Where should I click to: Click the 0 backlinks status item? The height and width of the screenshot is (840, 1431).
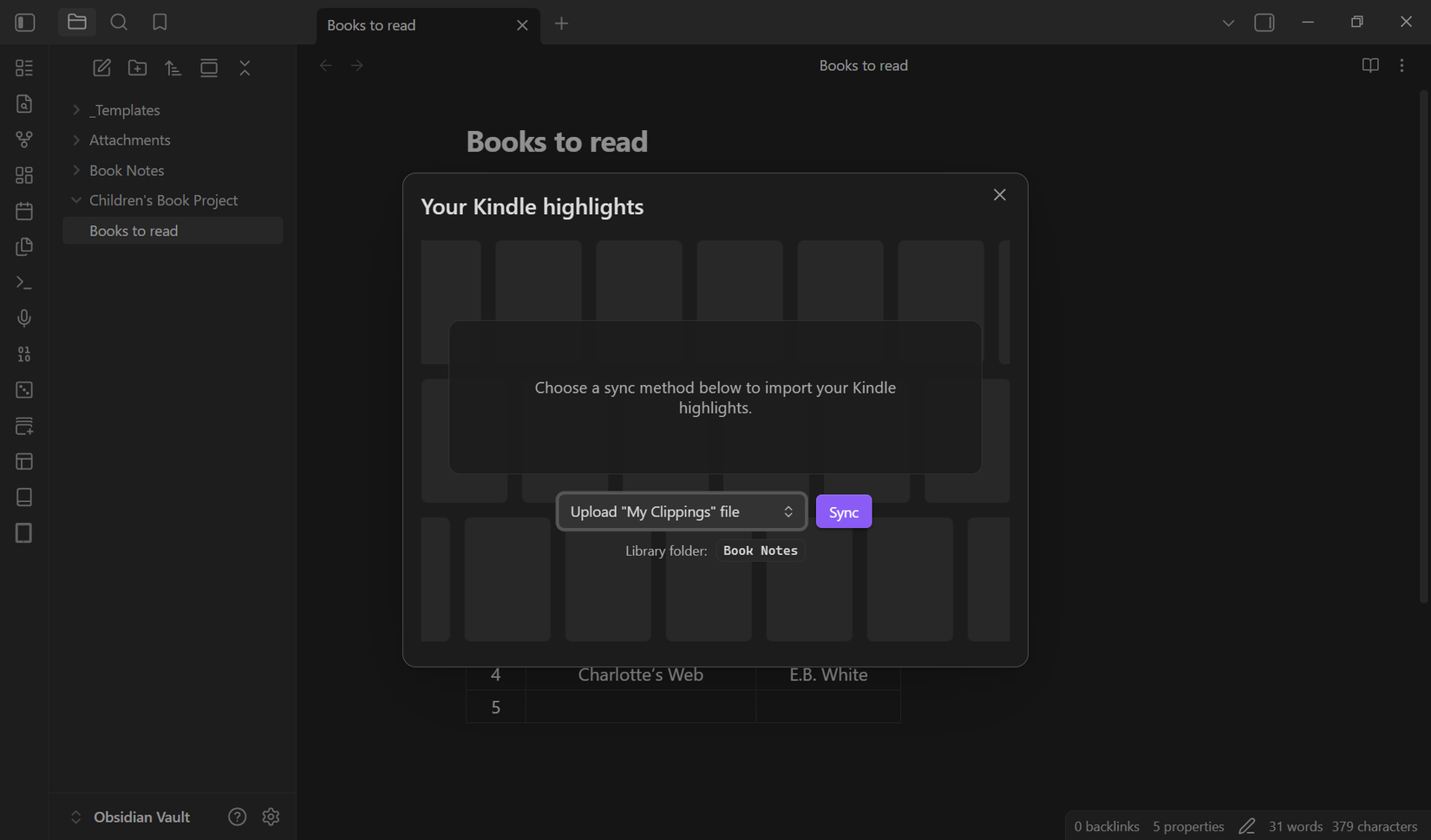pos(1107,826)
